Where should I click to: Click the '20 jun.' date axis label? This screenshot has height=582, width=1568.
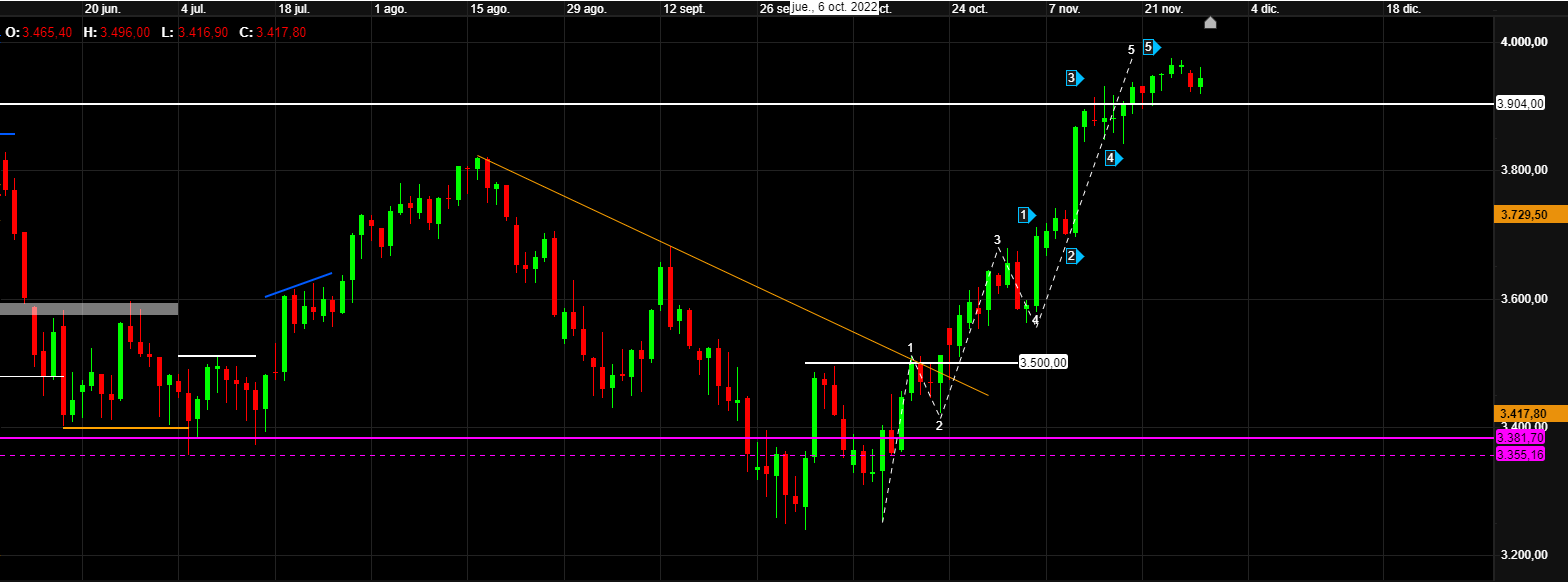(x=104, y=8)
